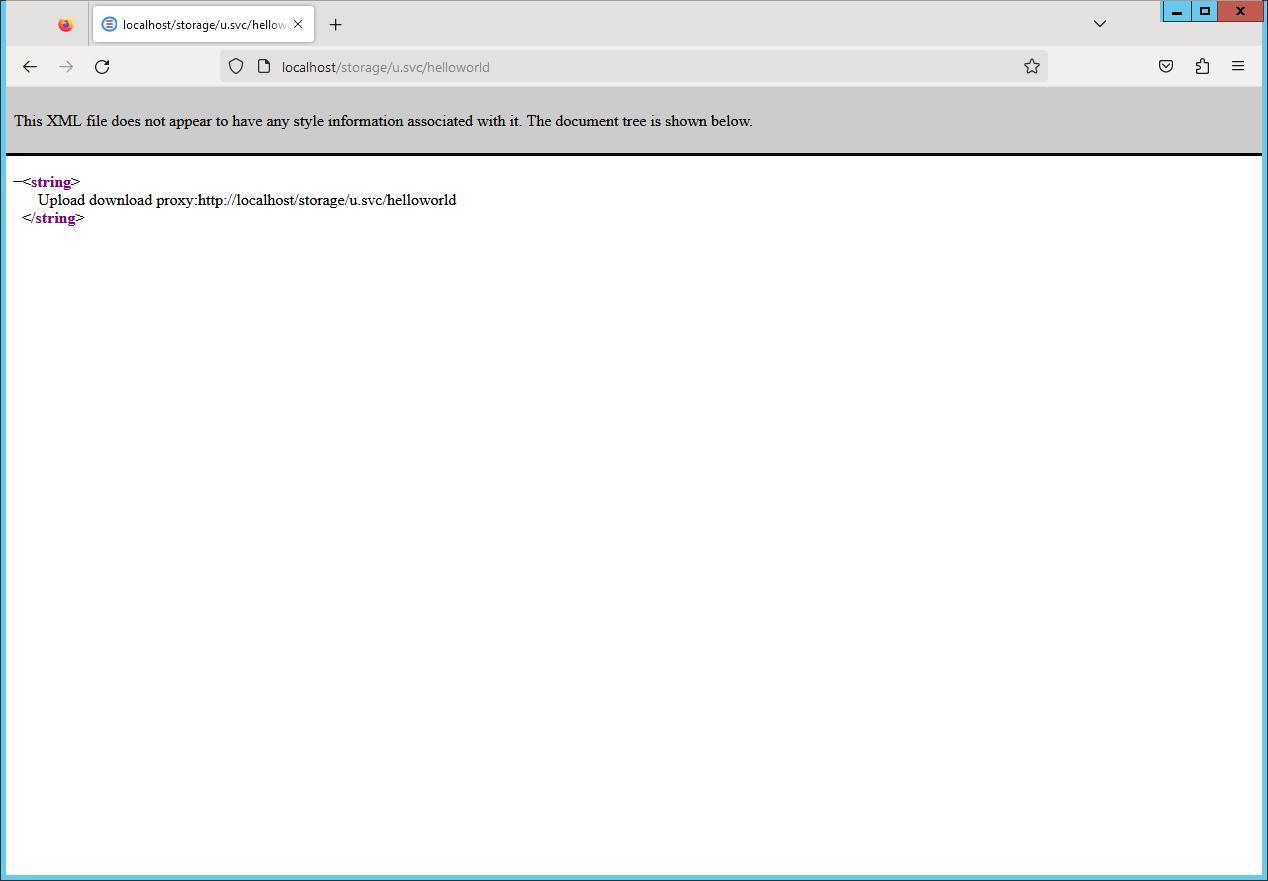Screen dimensions: 1268x881
Task: Open the tracking protection shield icon
Action: pyautogui.click(x=236, y=67)
